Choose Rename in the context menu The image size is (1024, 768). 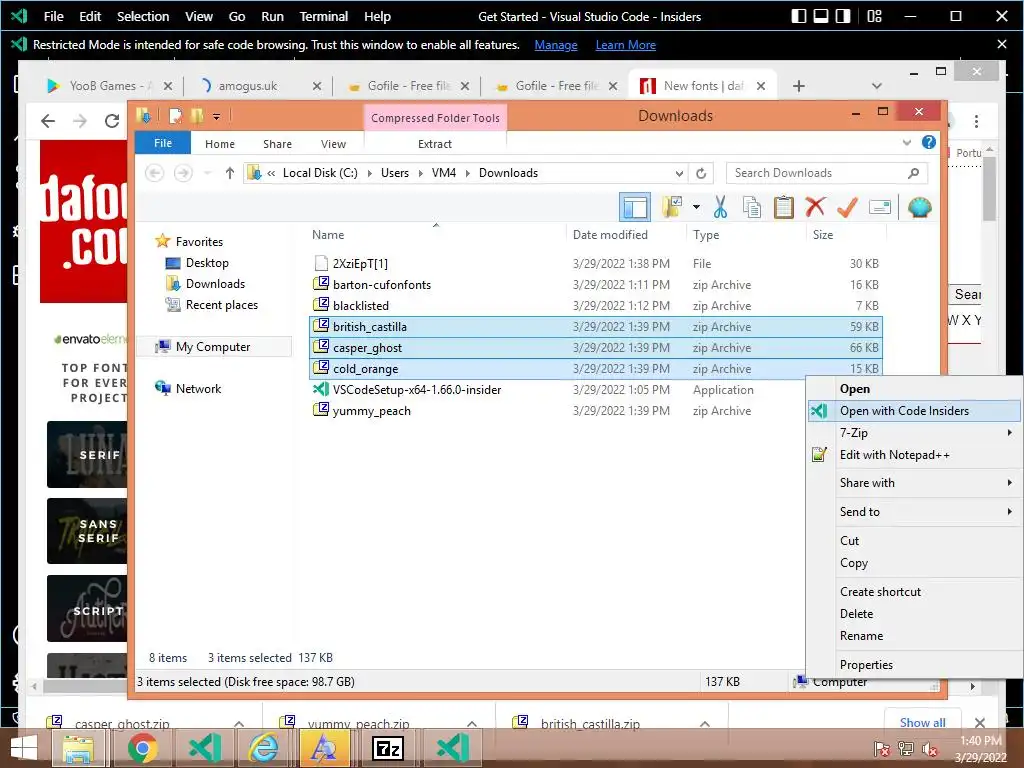[914, 635]
